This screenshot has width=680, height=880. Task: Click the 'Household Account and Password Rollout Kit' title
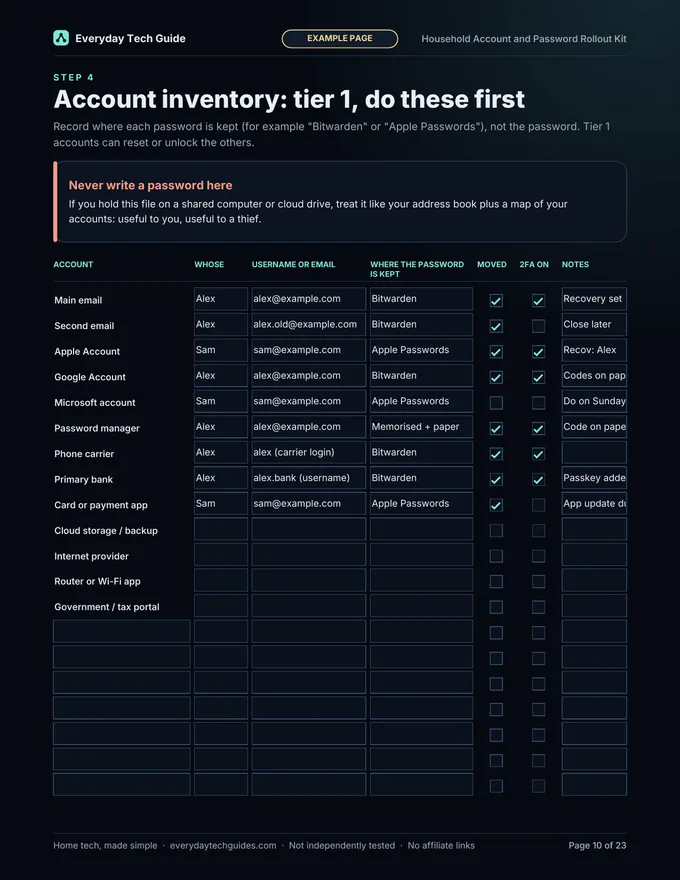524,39
